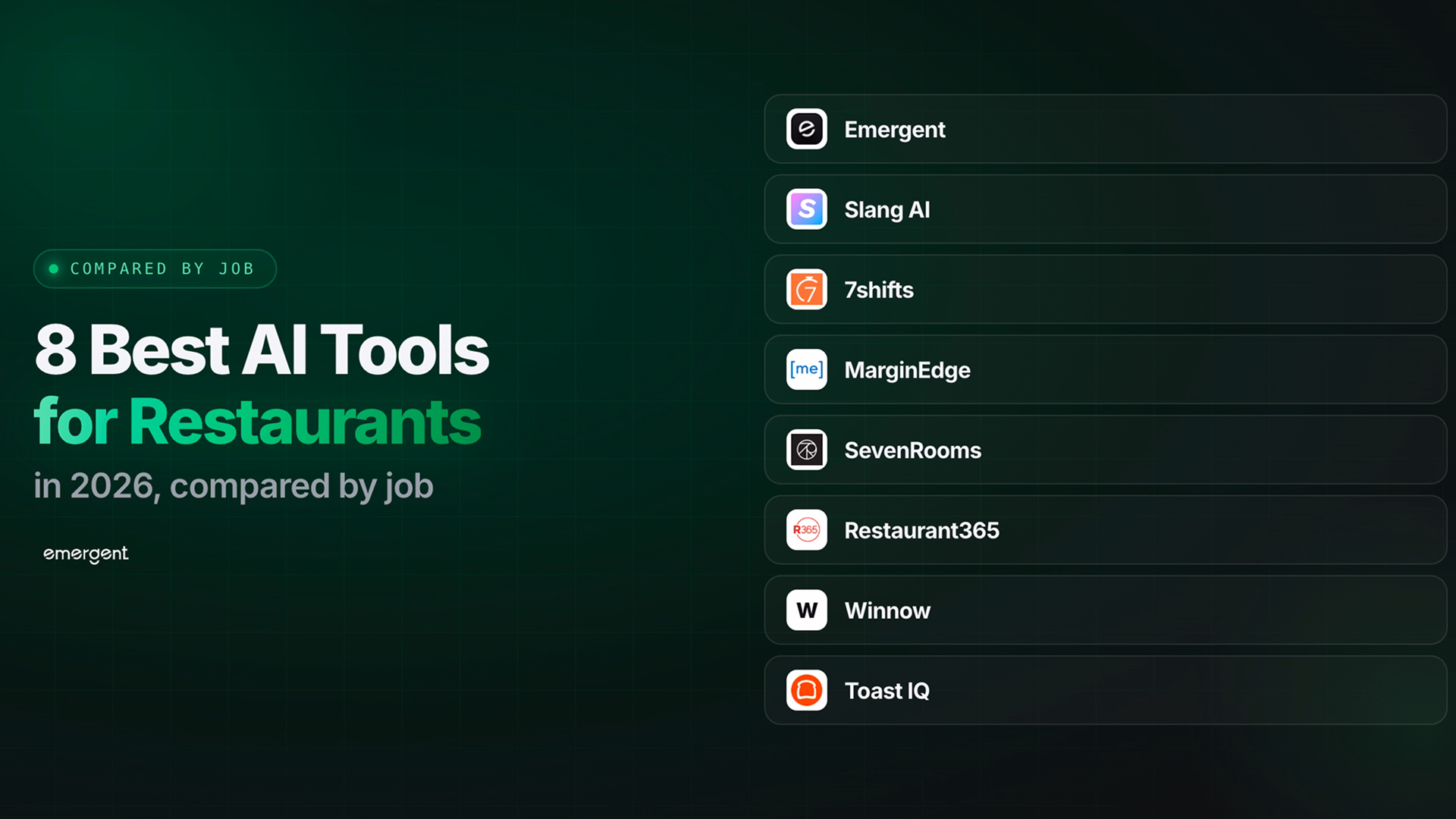Select the SevenRooms label
Viewport: 1456px width, 819px height.
[x=913, y=450]
